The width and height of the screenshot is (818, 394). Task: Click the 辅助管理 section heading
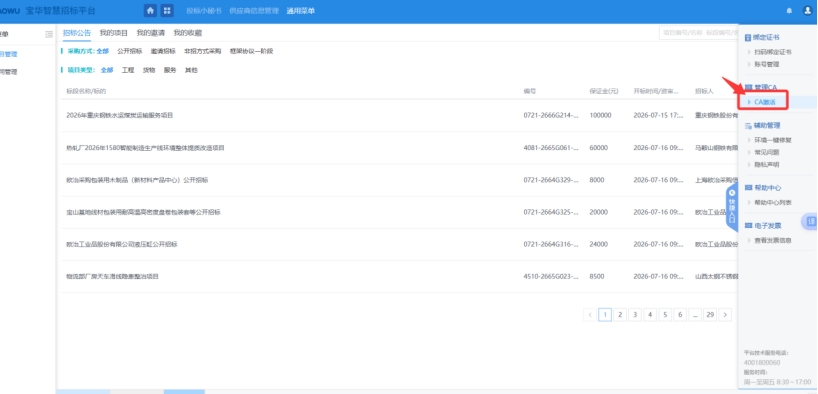(x=767, y=125)
